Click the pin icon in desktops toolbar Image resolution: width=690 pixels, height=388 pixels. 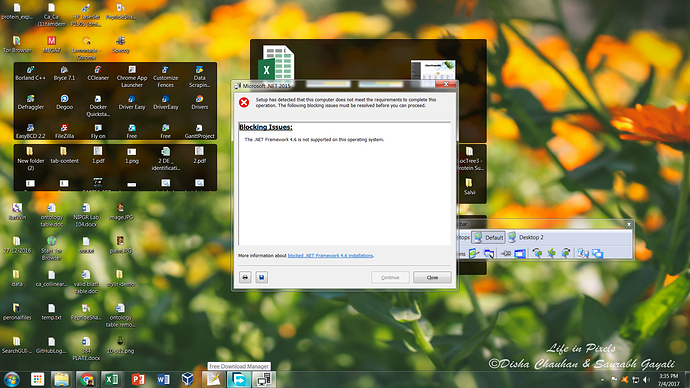[506, 253]
